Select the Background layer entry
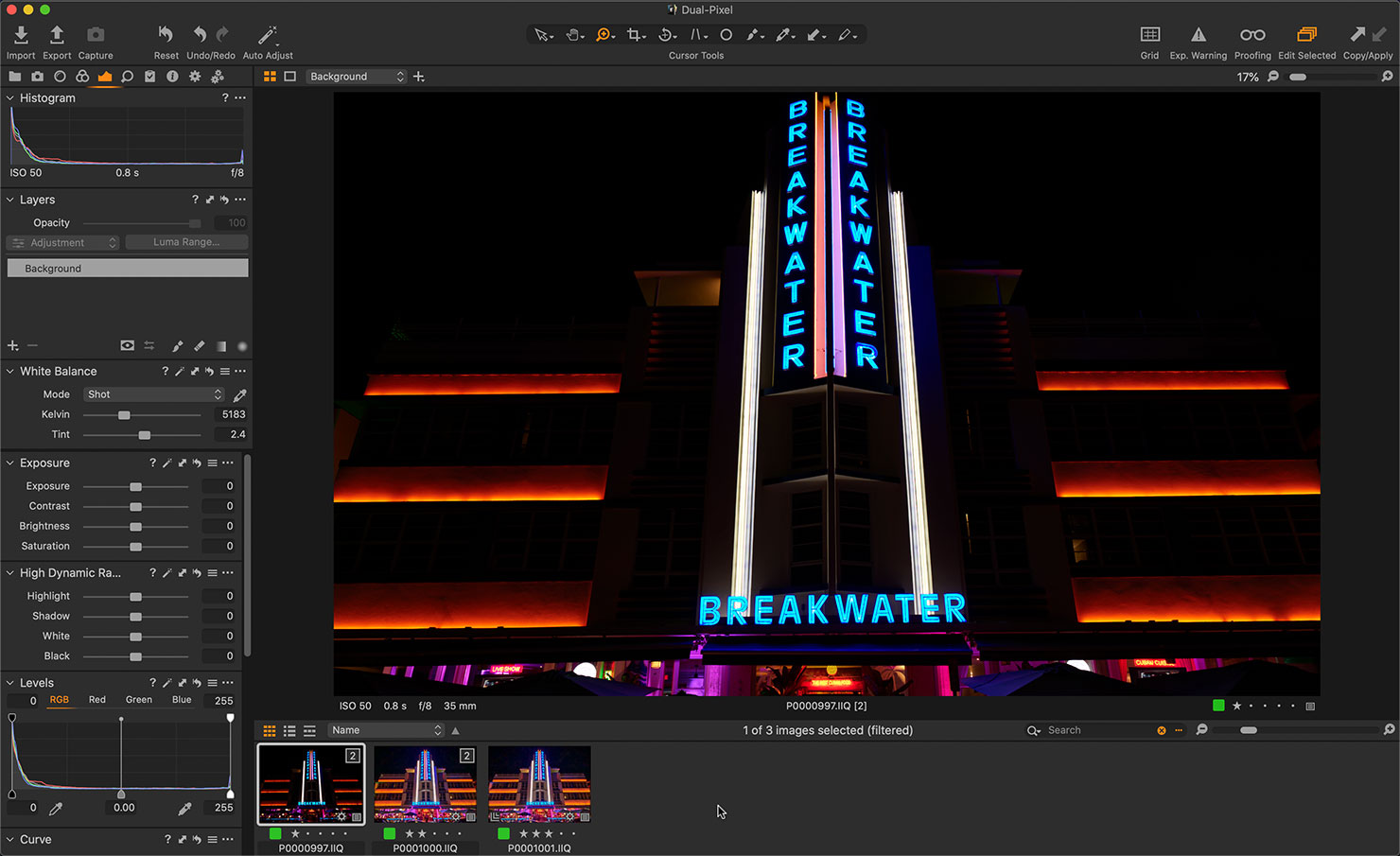Viewport: 1400px width, 856px height. (x=128, y=269)
